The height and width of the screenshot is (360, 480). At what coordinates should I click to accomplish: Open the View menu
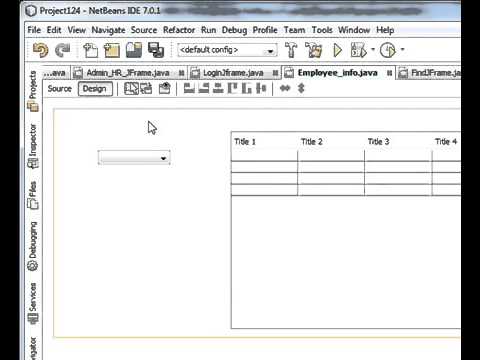coord(77,30)
